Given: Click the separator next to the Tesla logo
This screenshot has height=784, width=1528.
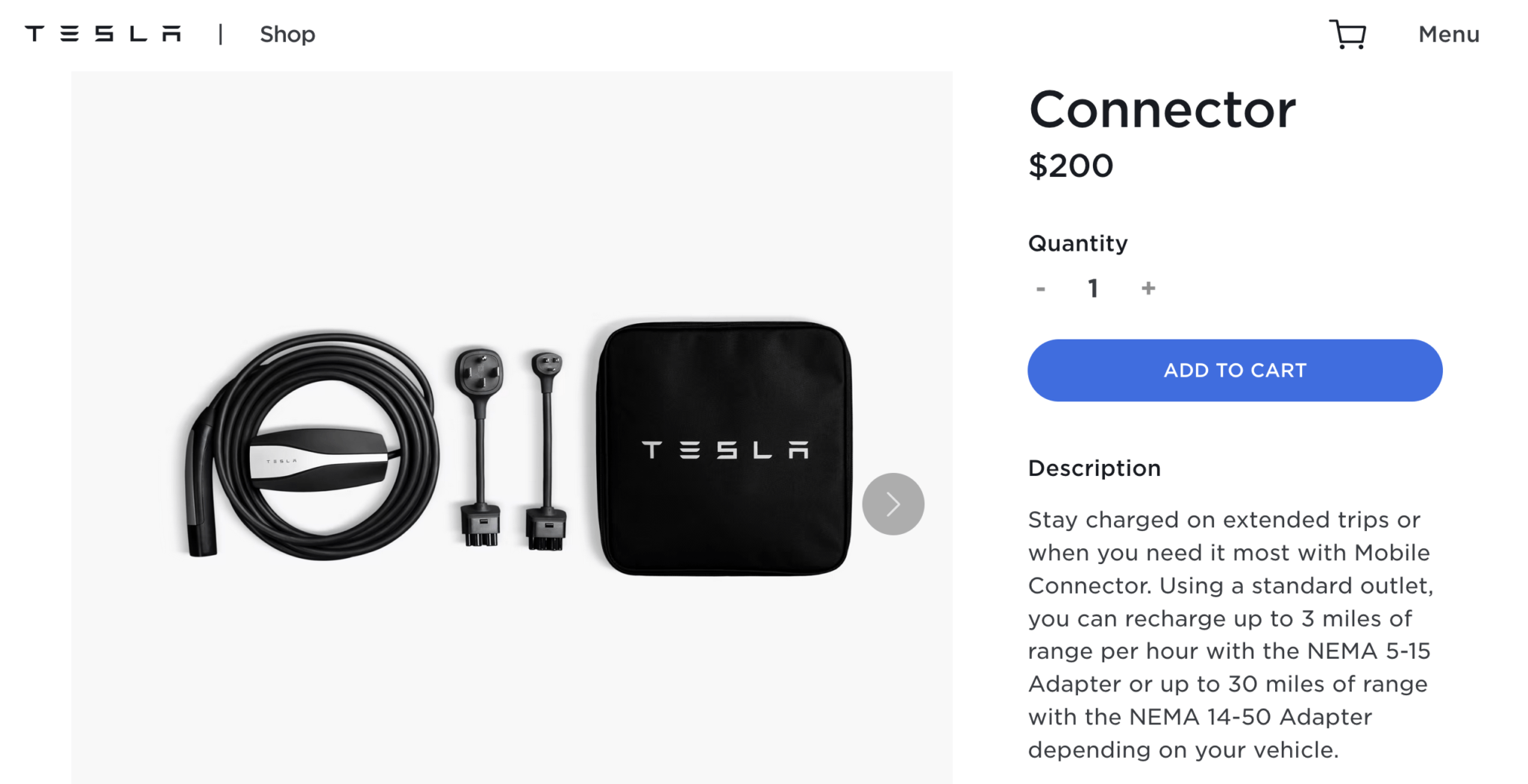Looking at the screenshot, I should tap(220, 34).
